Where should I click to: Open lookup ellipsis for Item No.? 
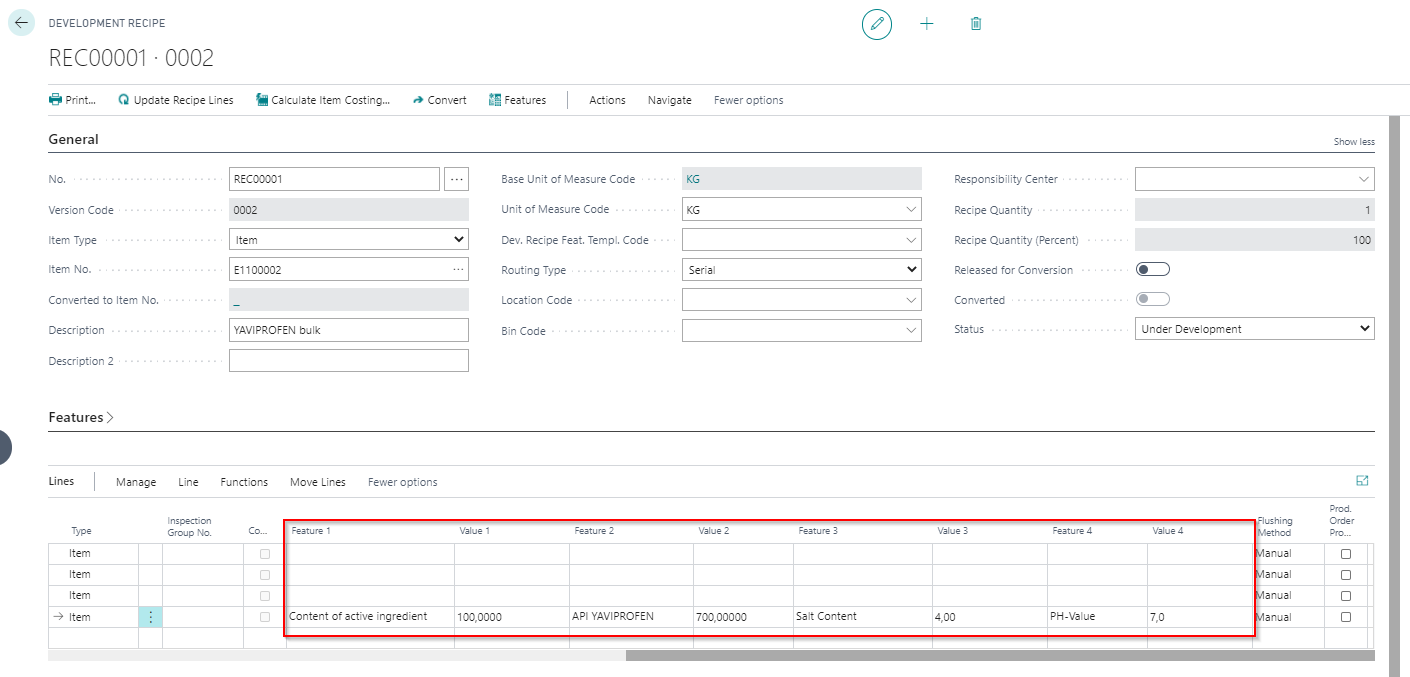coord(458,269)
